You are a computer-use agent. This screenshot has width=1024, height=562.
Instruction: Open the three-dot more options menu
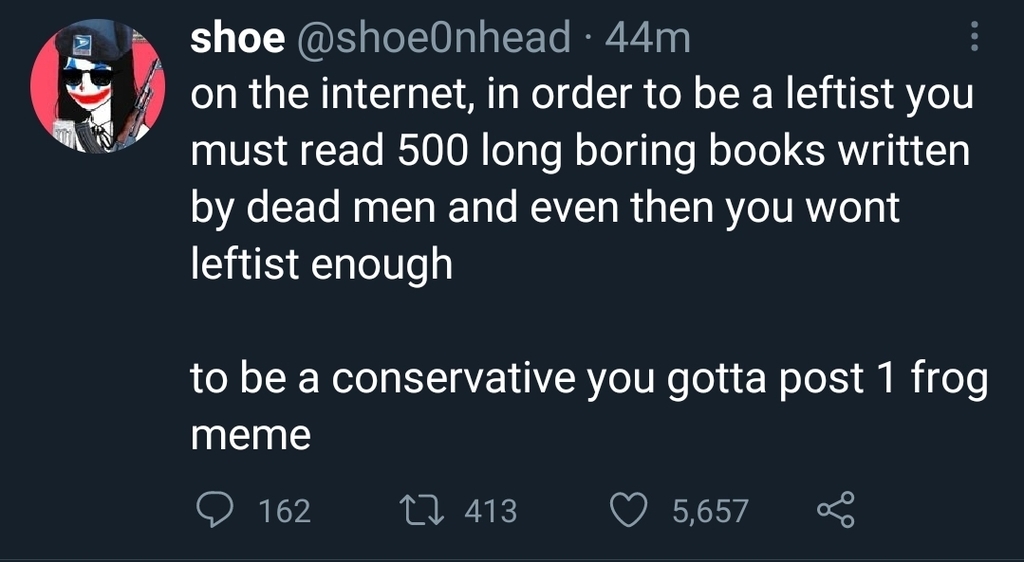click(x=975, y=39)
